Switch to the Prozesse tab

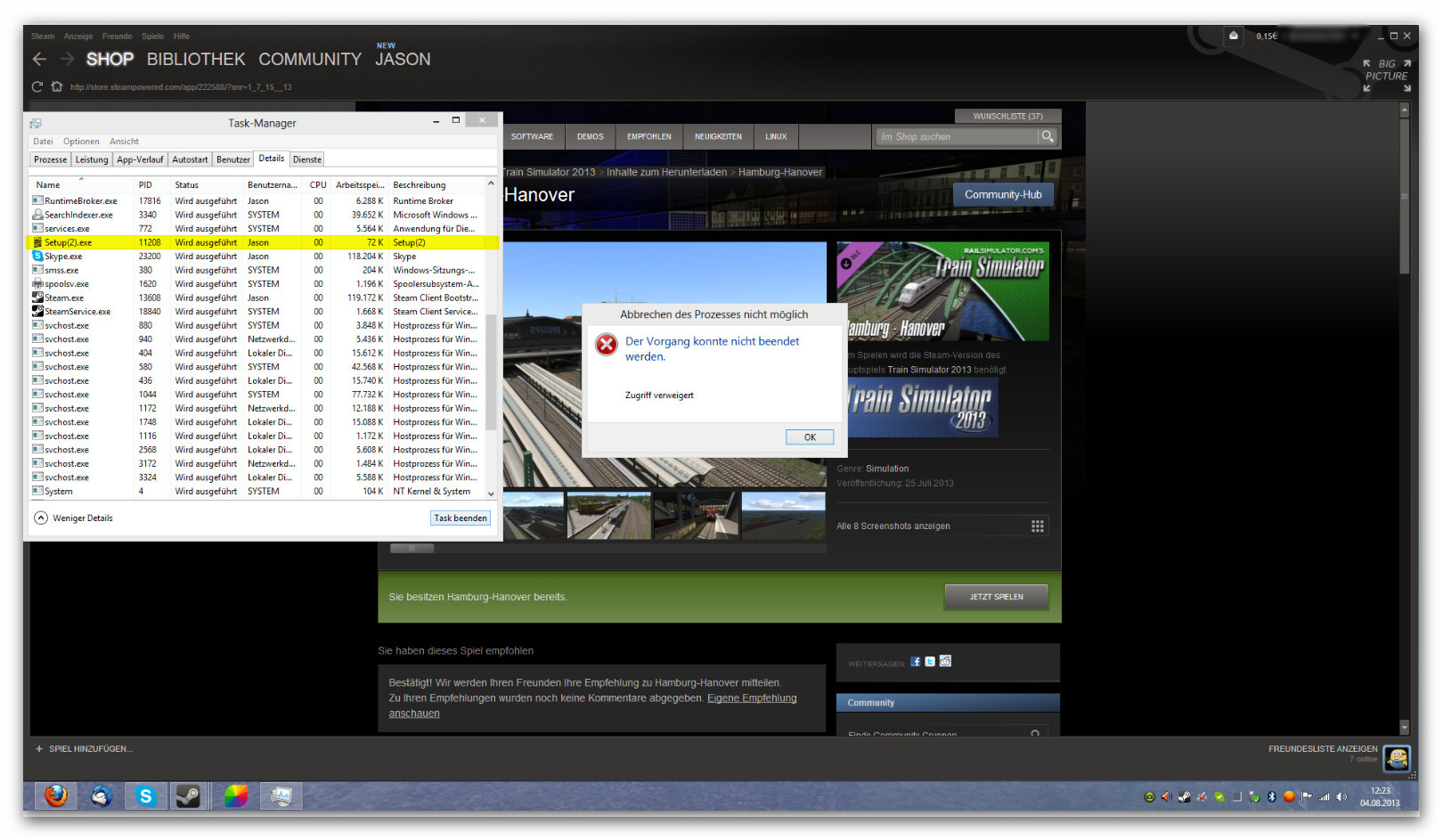[50, 159]
